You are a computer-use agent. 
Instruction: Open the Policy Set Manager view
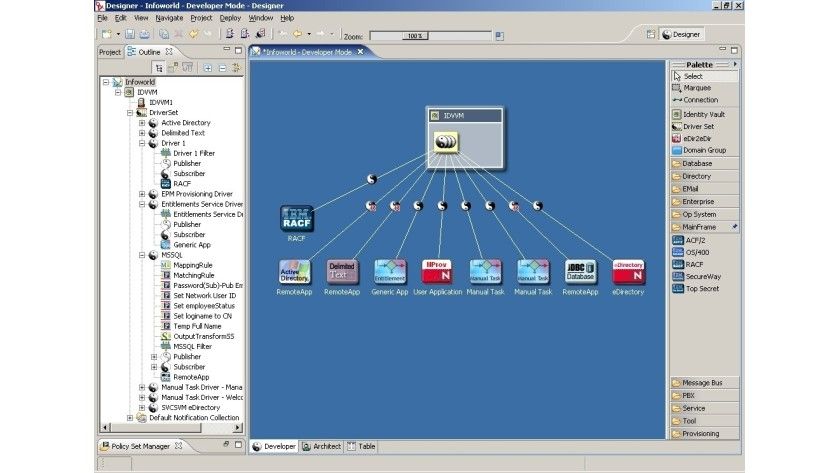tap(140, 446)
